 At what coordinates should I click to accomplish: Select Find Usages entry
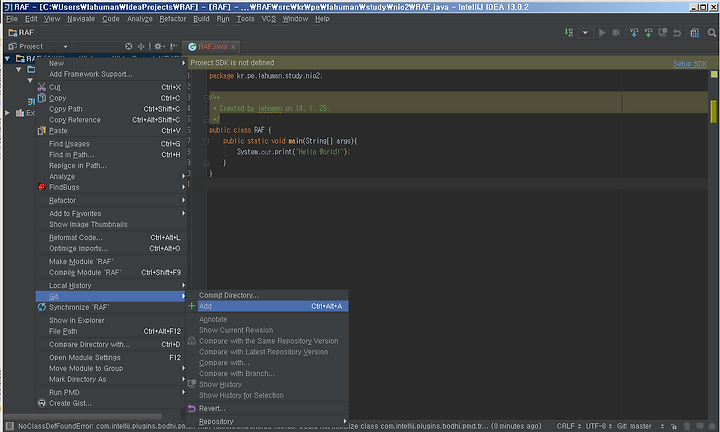pyautogui.click(x=111, y=144)
